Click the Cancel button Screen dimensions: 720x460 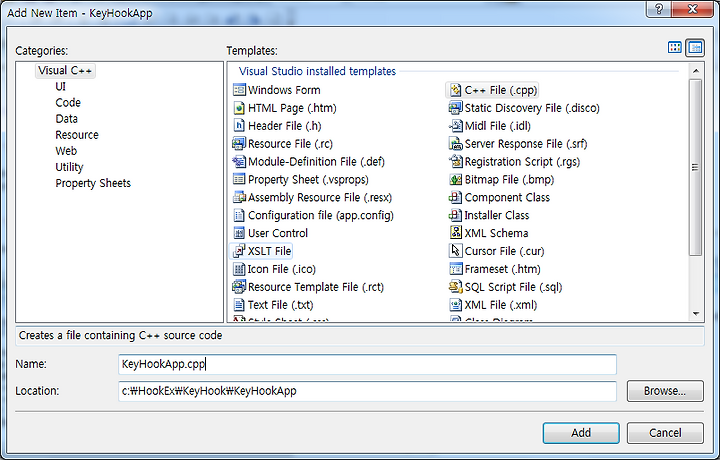[x=665, y=433]
